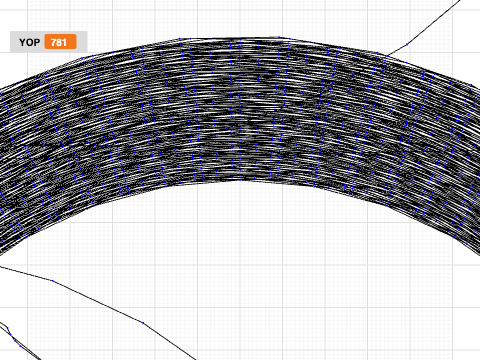
Task: Click the line segment left of first lower blue point
Action: click(26, 273)
